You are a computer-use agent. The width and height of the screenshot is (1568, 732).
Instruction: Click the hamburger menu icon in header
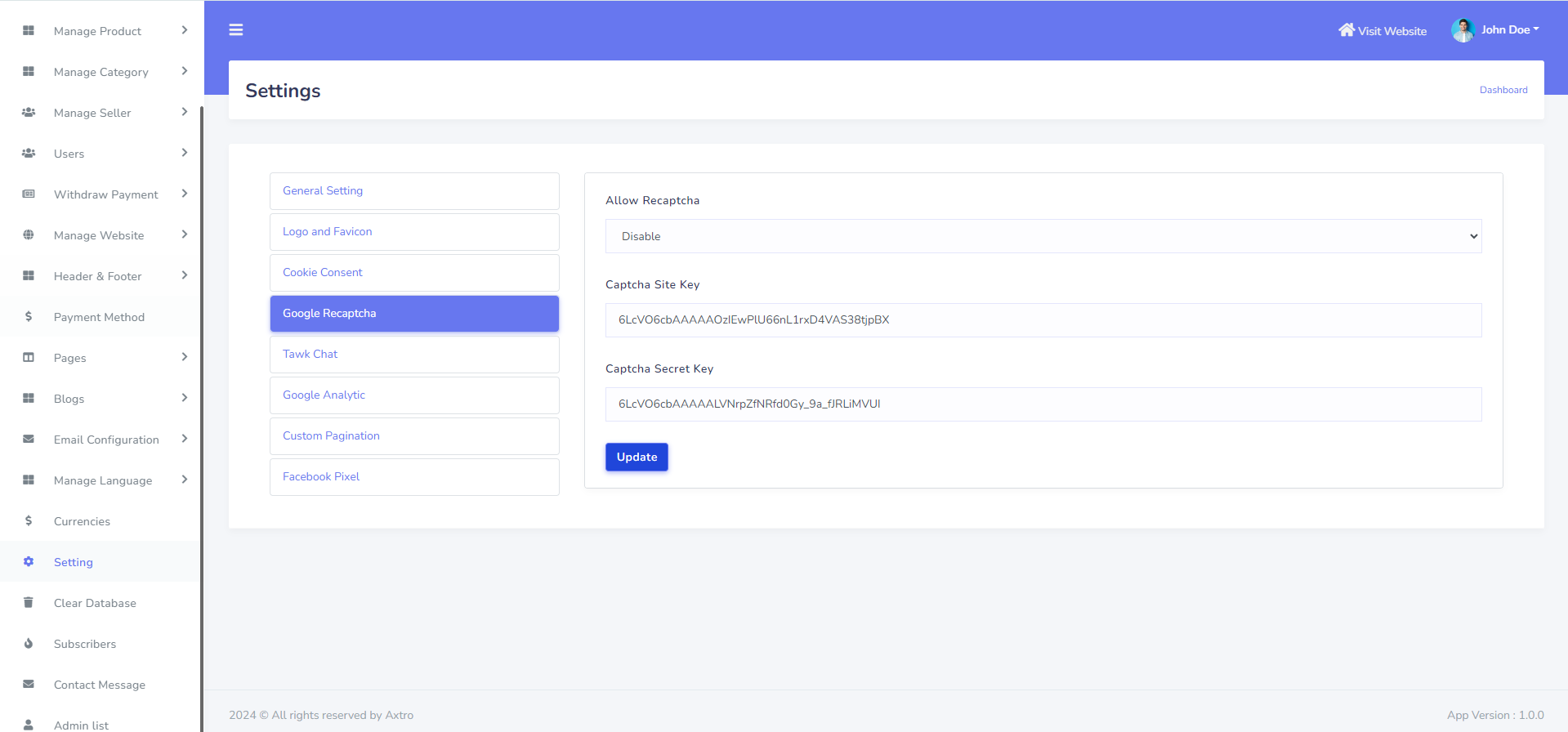pyautogui.click(x=236, y=30)
